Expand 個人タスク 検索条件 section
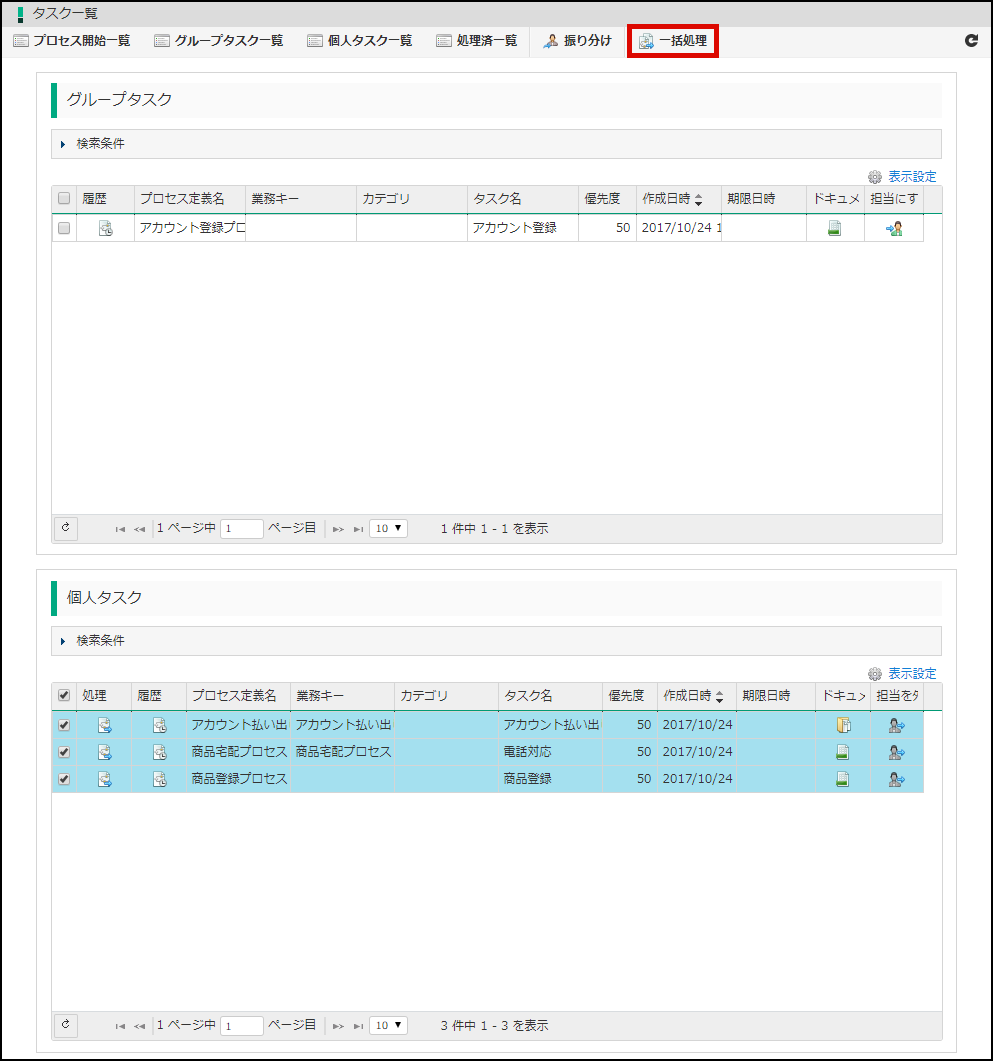This screenshot has height=1061, width=993. (496, 640)
